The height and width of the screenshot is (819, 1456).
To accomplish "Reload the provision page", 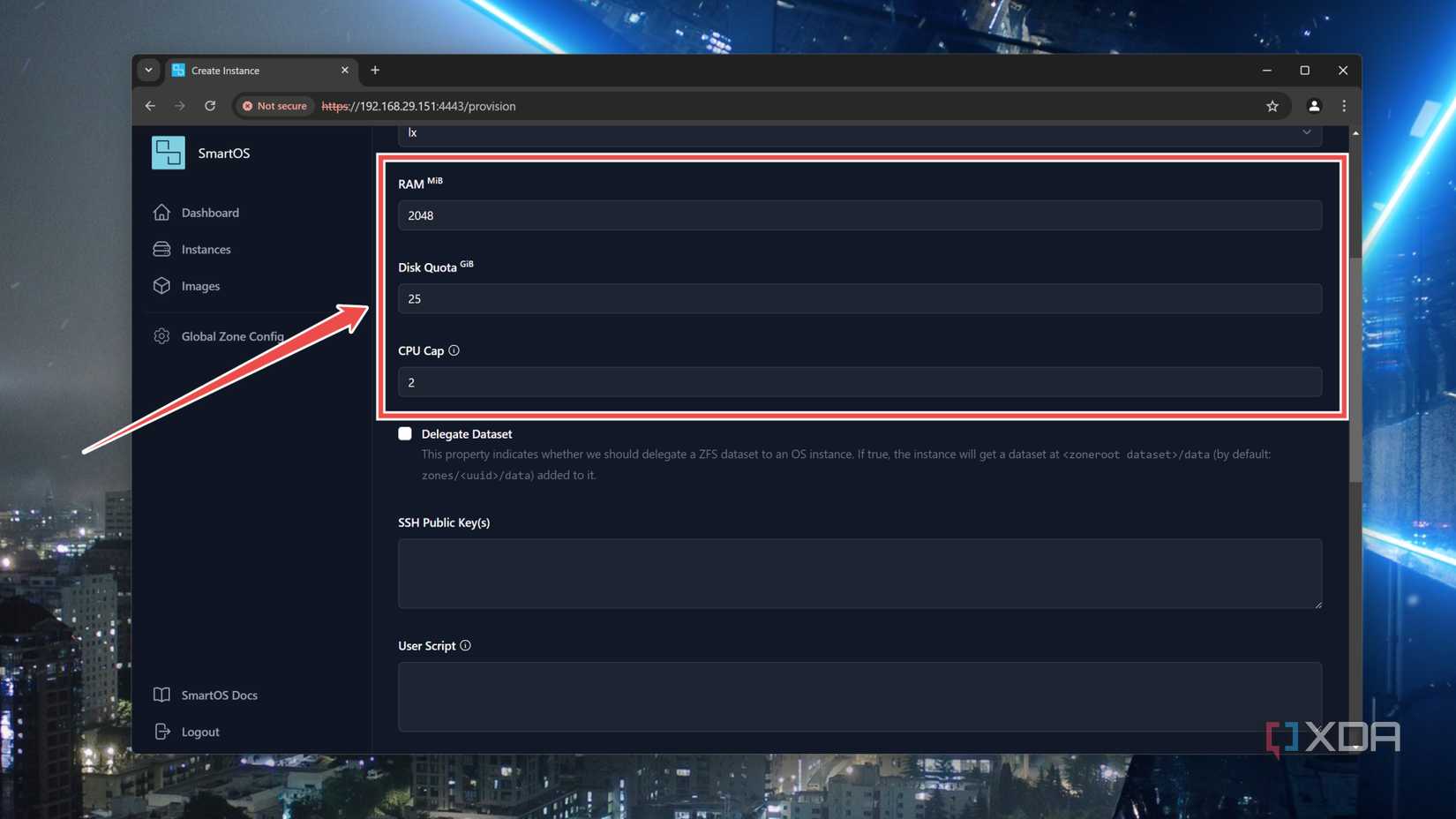I will [210, 106].
